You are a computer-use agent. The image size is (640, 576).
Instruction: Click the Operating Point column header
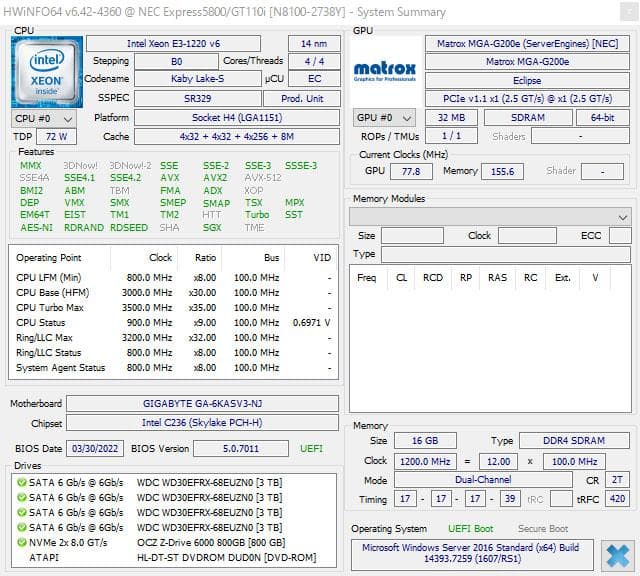[49, 258]
